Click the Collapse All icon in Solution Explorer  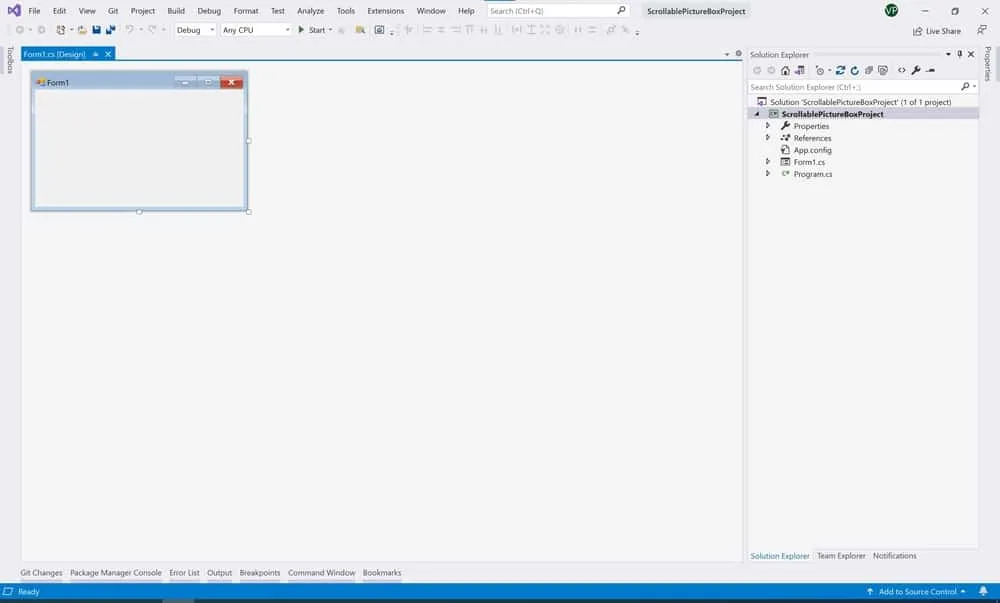tap(869, 70)
